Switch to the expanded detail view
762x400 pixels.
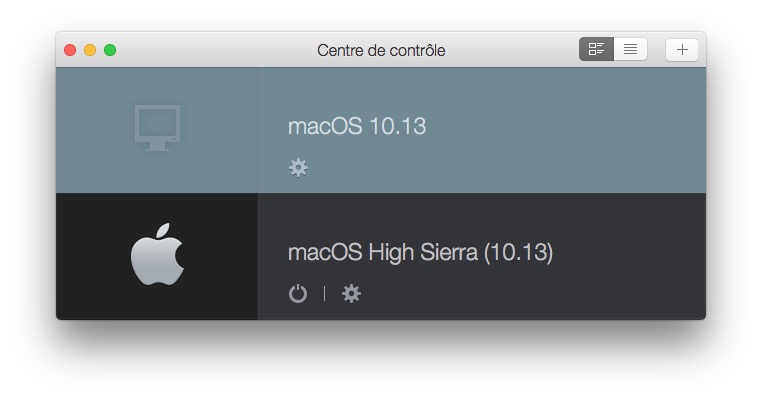(x=596, y=49)
